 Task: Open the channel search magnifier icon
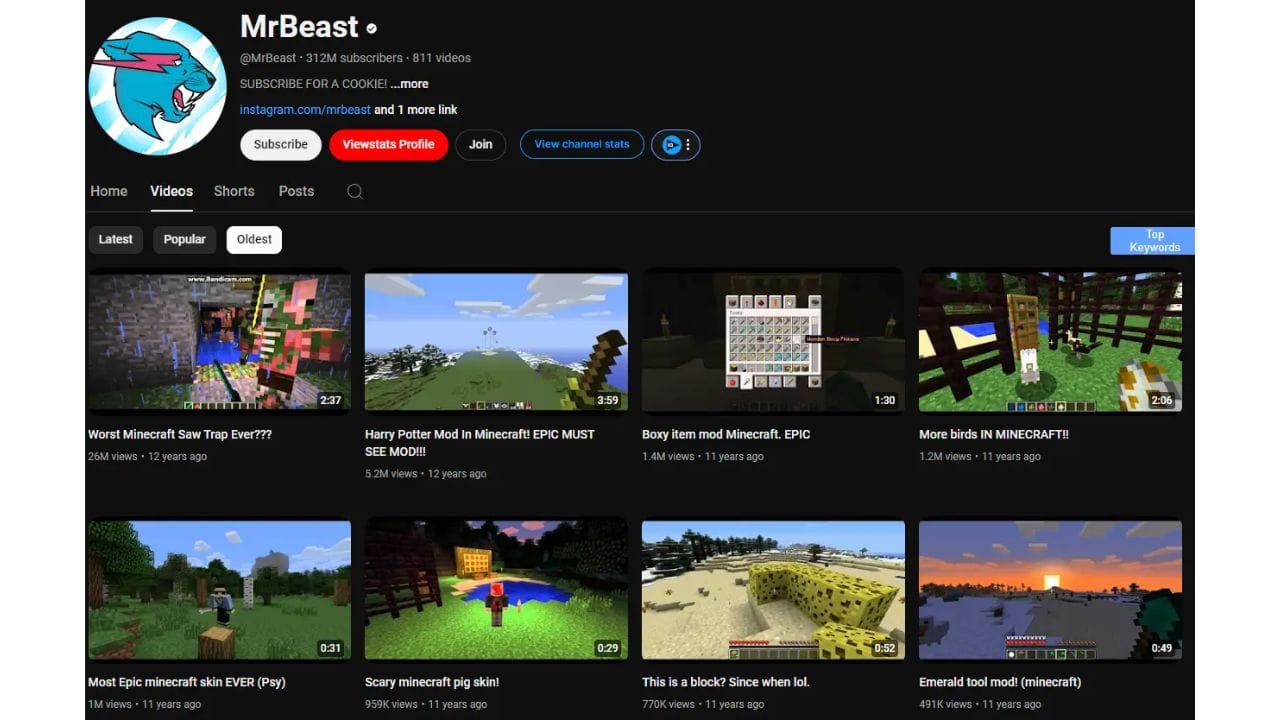coord(354,191)
